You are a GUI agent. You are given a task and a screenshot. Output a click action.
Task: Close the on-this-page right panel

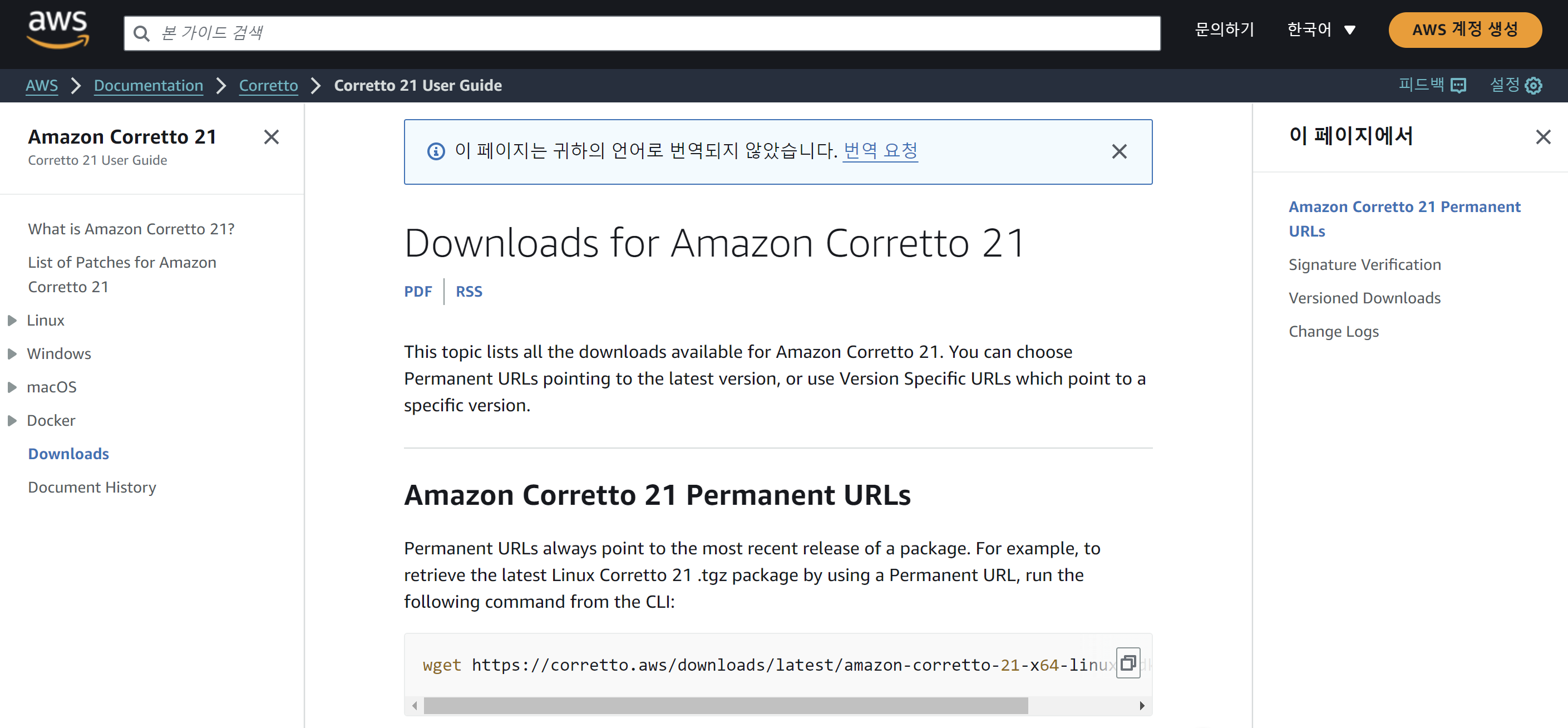point(1542,137)
